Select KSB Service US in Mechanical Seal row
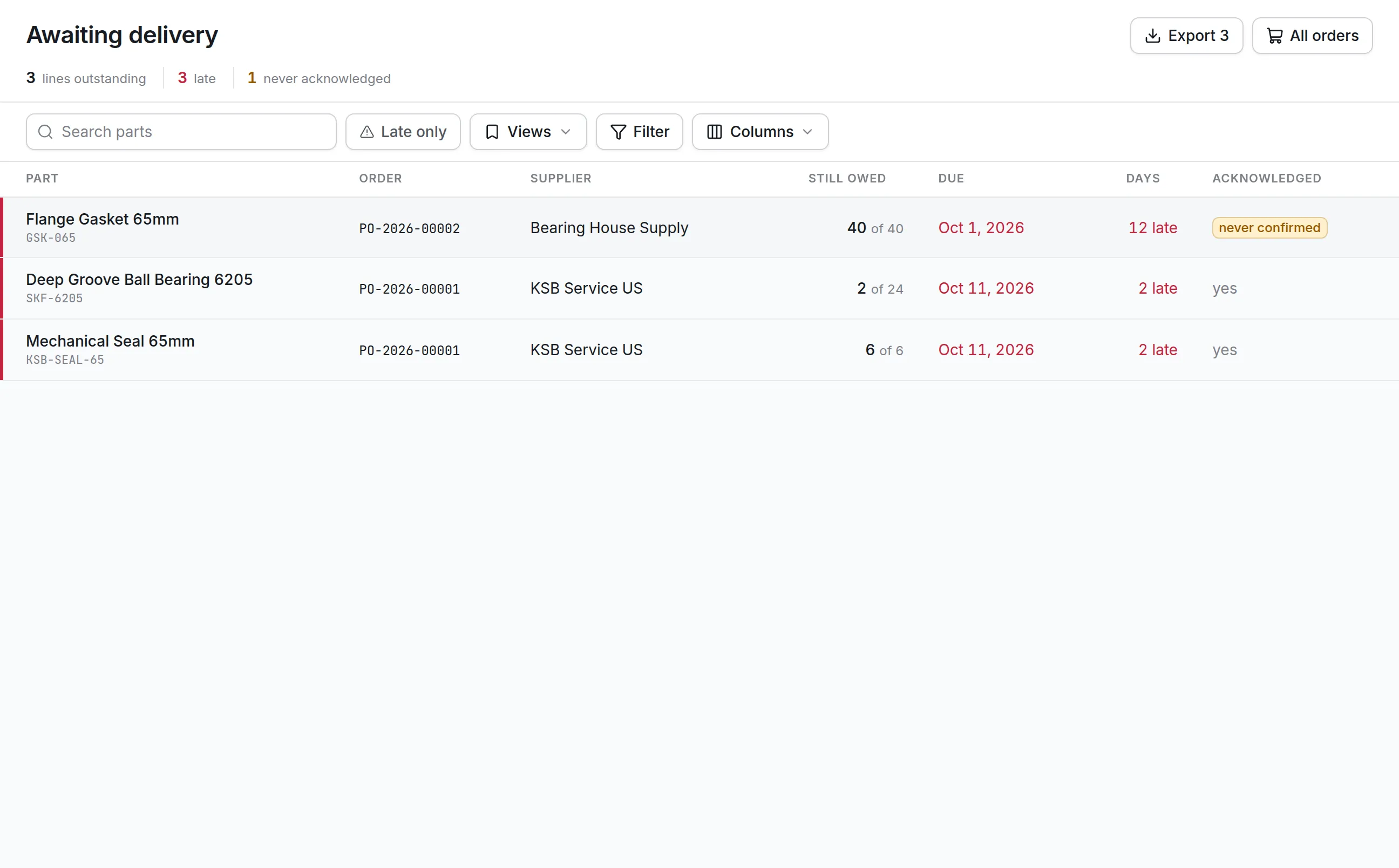1399x868 pixels. [x=586, y=350]
